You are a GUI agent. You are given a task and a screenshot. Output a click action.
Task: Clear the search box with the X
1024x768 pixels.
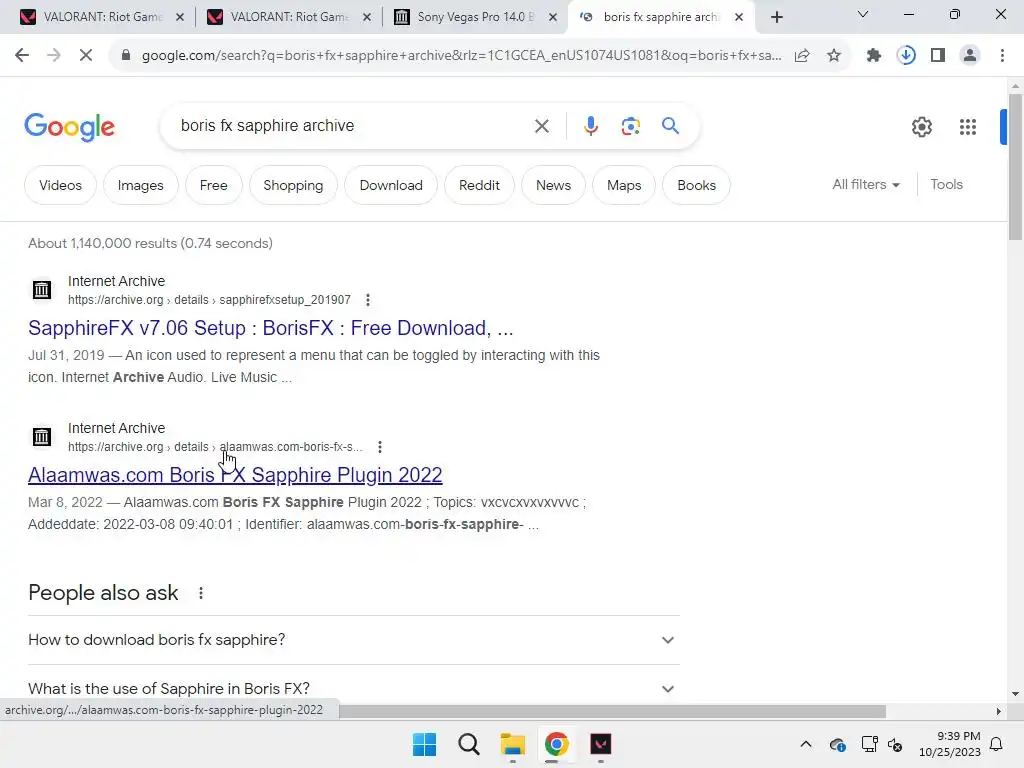[x=541, y=126]
